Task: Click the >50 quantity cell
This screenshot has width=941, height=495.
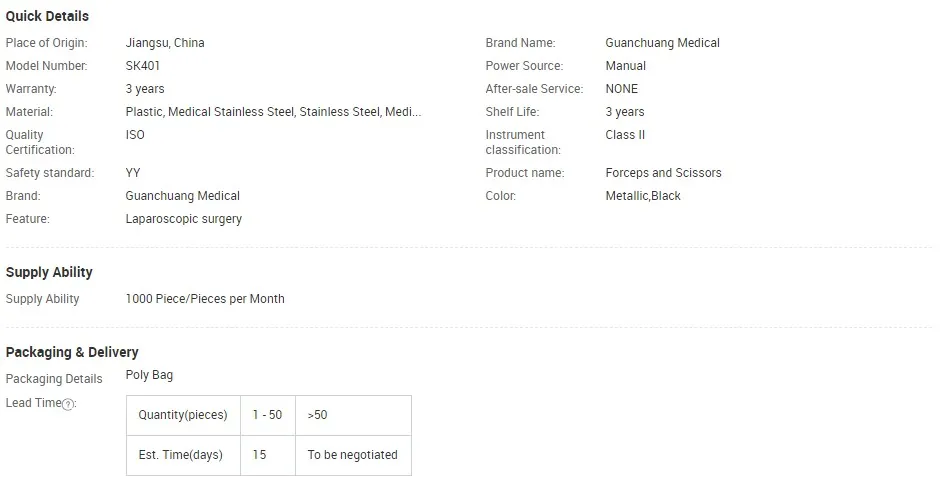Action: pos(318,415)
